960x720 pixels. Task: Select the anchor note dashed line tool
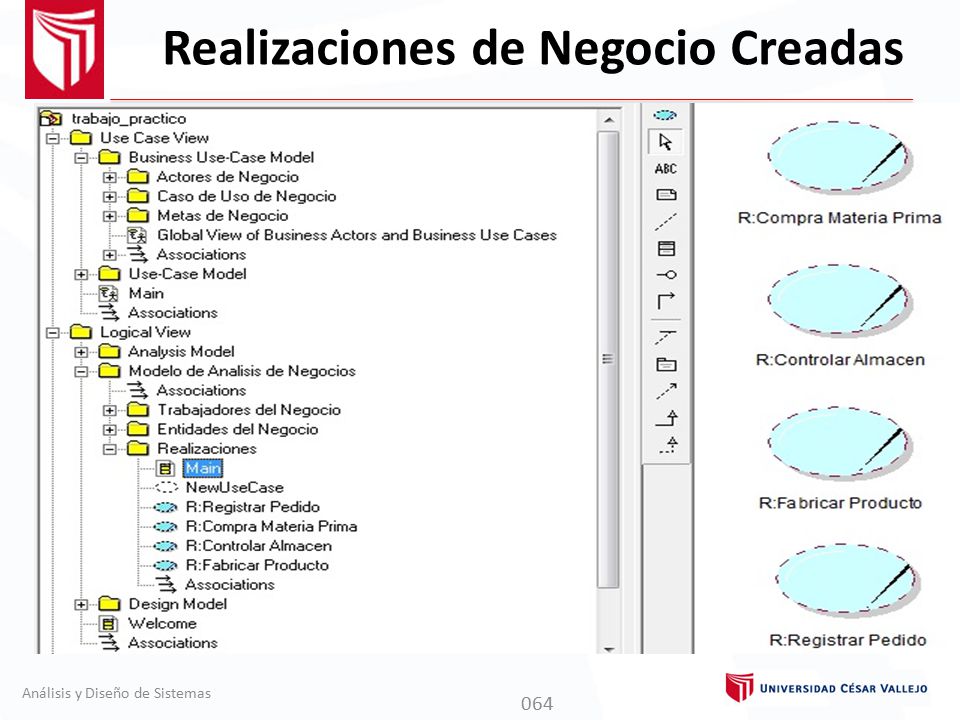[666, 222]
